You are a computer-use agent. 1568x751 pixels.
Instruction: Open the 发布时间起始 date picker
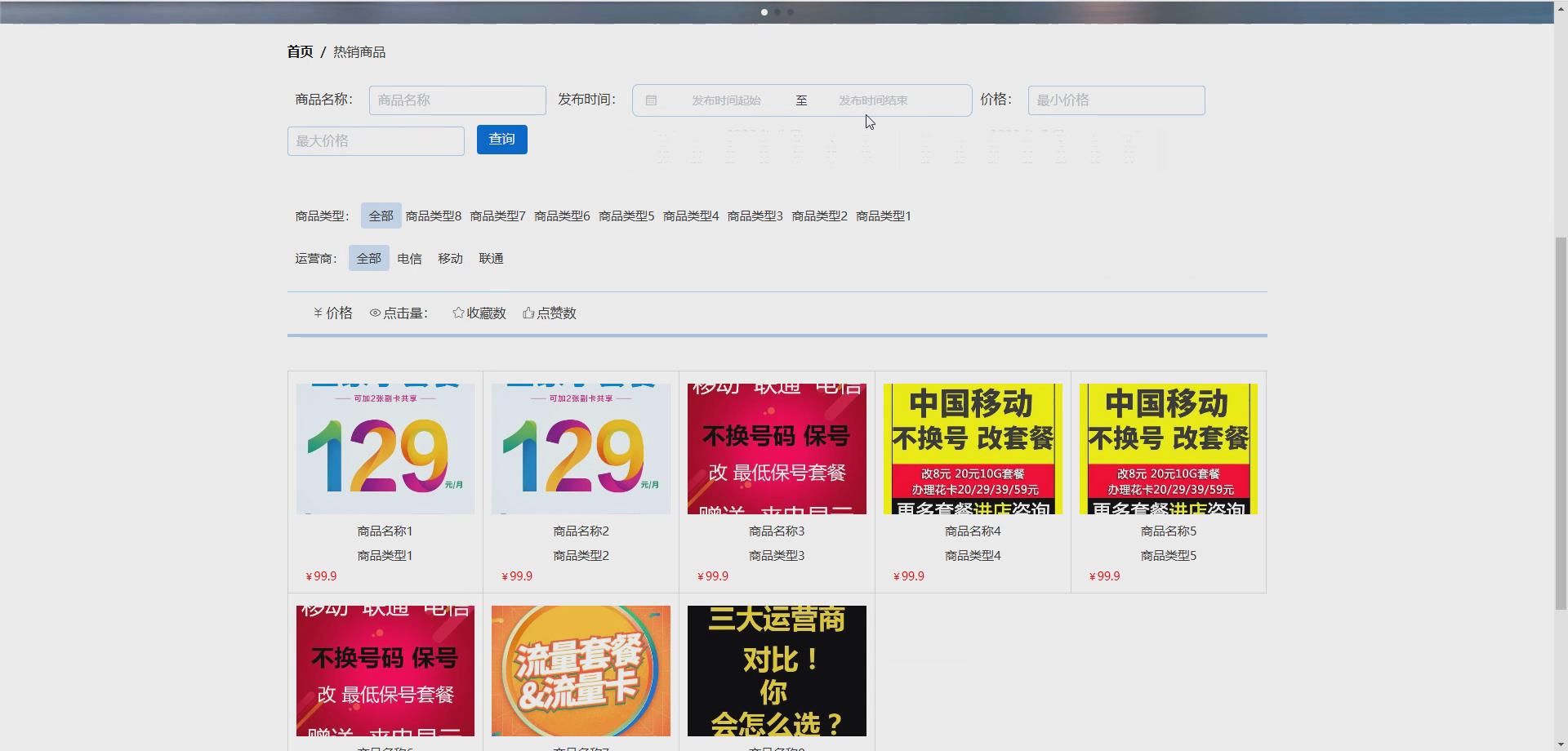pos(725,100)
